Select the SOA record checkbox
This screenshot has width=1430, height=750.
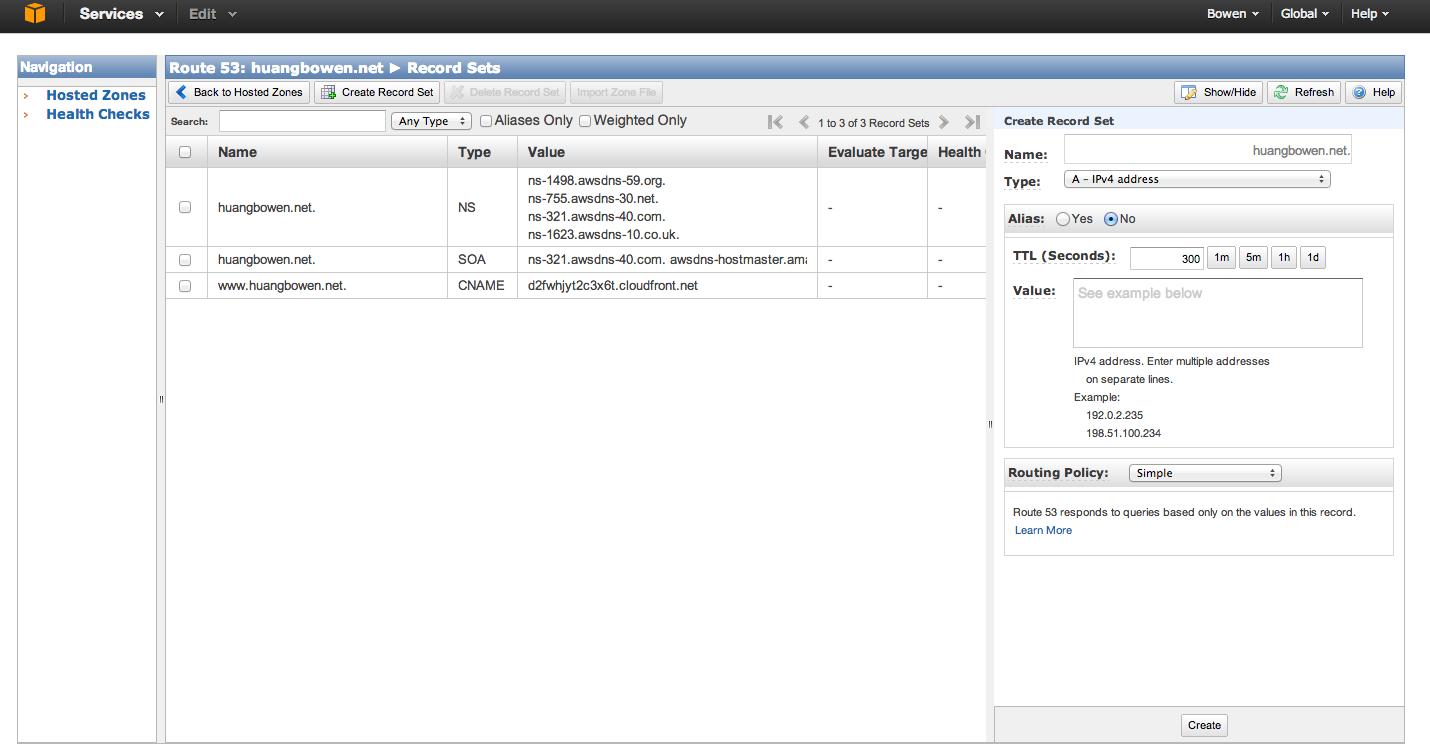click(x=185, y=260)
